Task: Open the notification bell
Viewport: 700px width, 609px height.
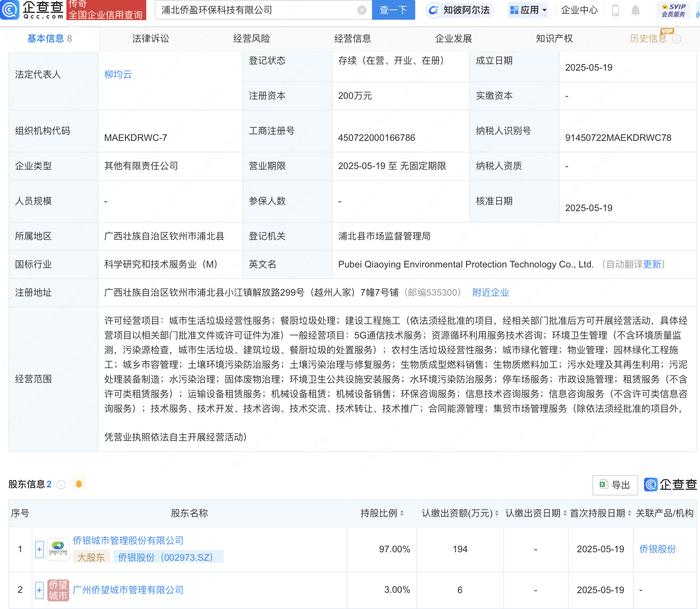Action: click(635, 10)
